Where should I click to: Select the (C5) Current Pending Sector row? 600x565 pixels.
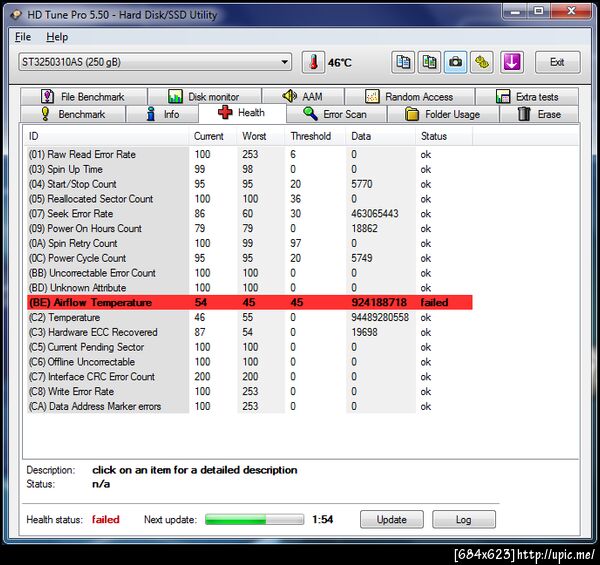click(x=249, y=347)
